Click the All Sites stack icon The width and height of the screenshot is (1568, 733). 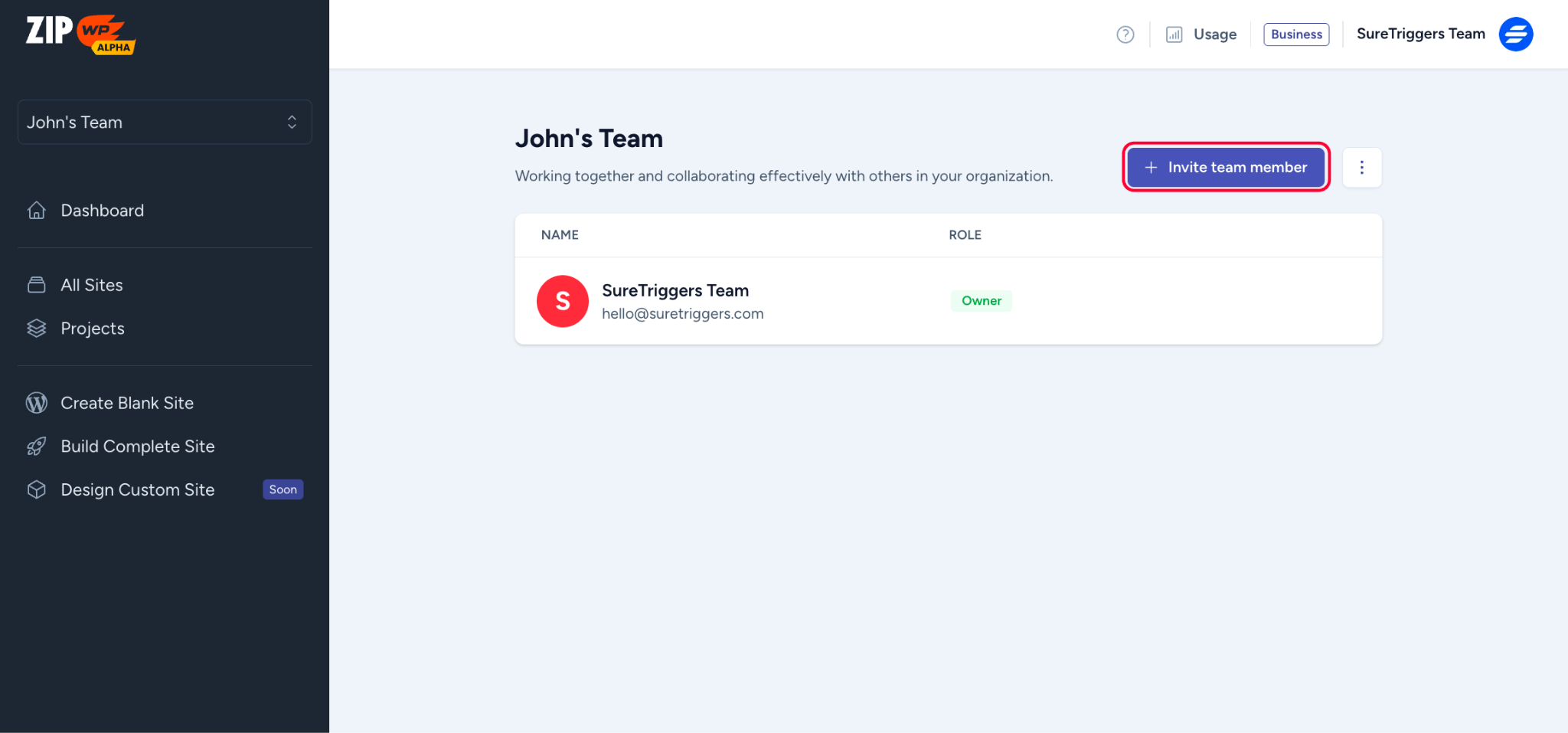click(x=37, y=285)
